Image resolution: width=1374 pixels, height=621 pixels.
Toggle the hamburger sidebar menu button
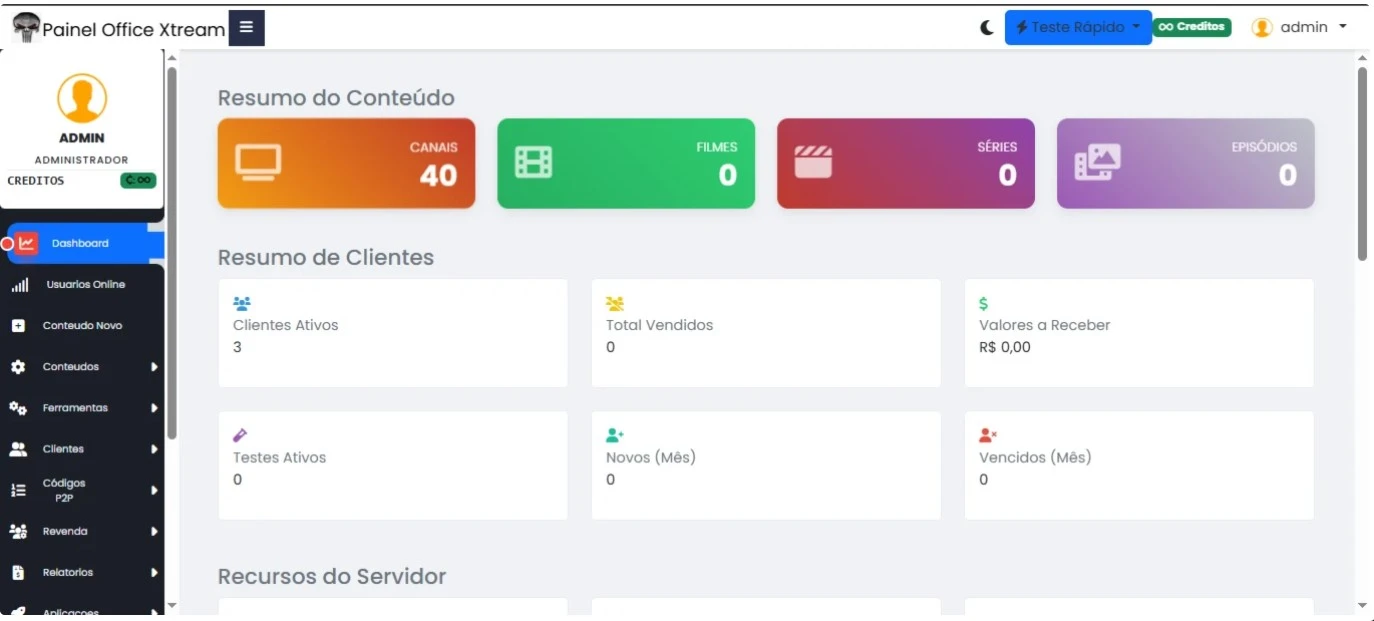246,28
